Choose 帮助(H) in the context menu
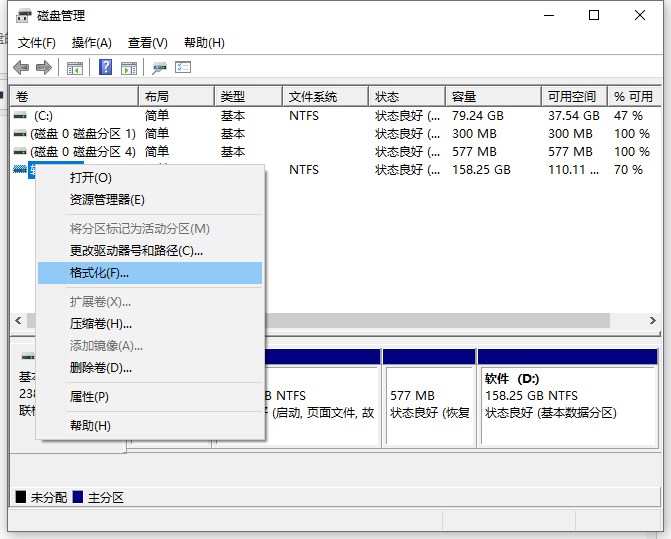Image resolution: width=671 pixels, height=539 pixels. tap(150, 426)
